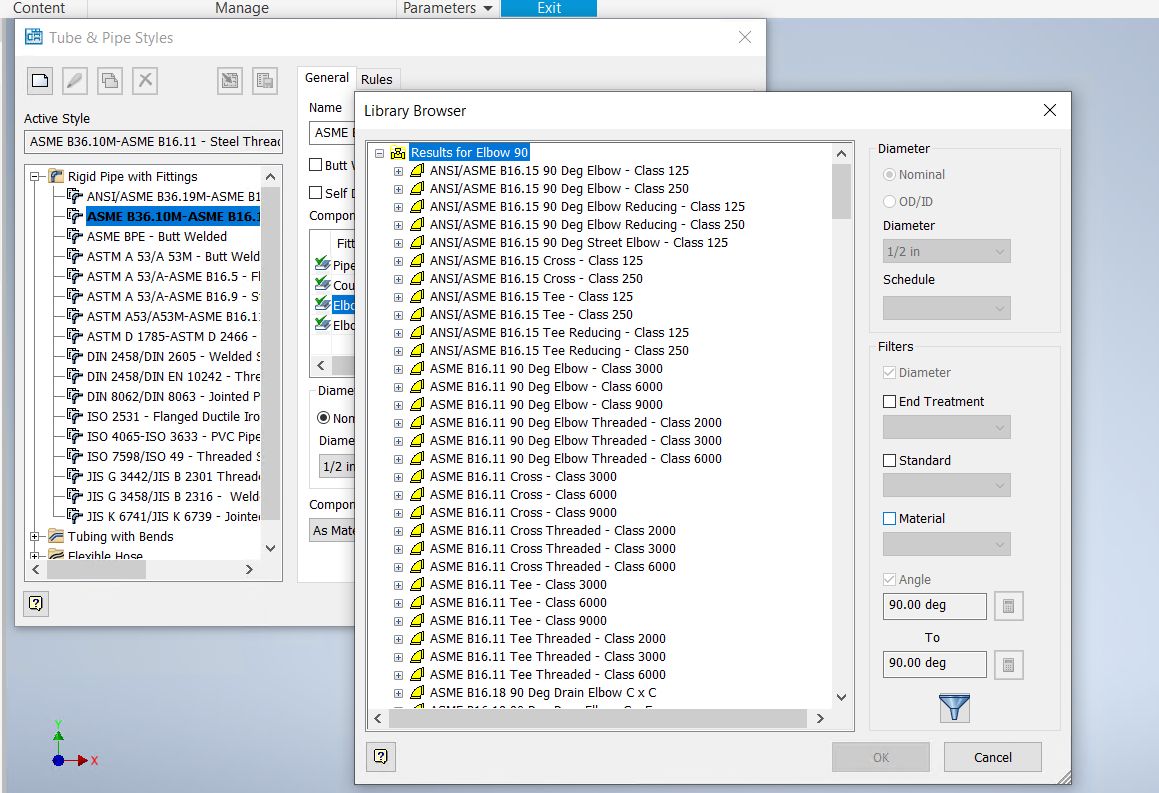Expand ANSI/ASME B16.15 90 Deg Elbow - Class 125
Viewport: 1159px width, 793px height.
click(398, 171)
